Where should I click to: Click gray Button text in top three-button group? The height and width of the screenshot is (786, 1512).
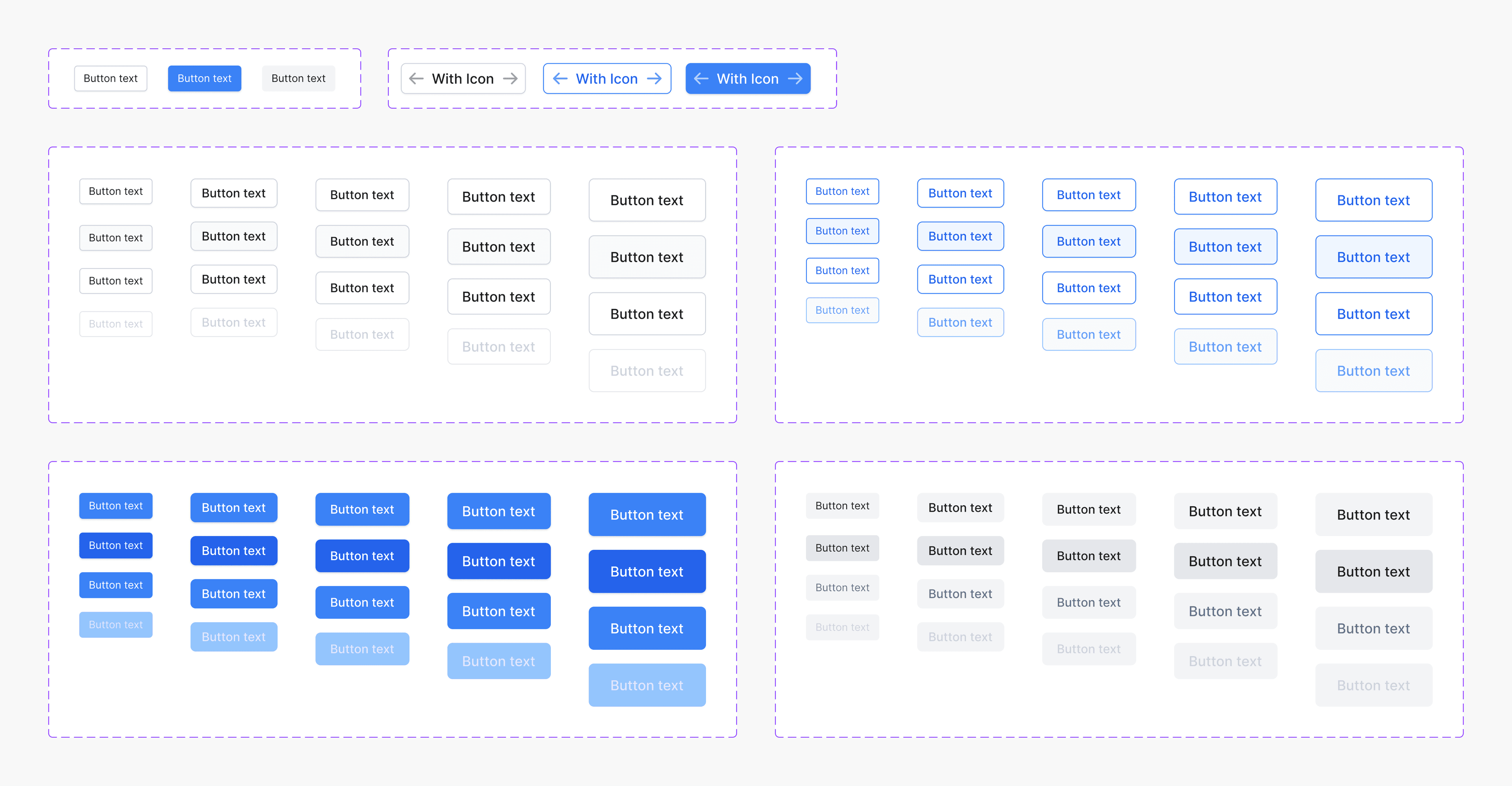click(x=298, y=79)
